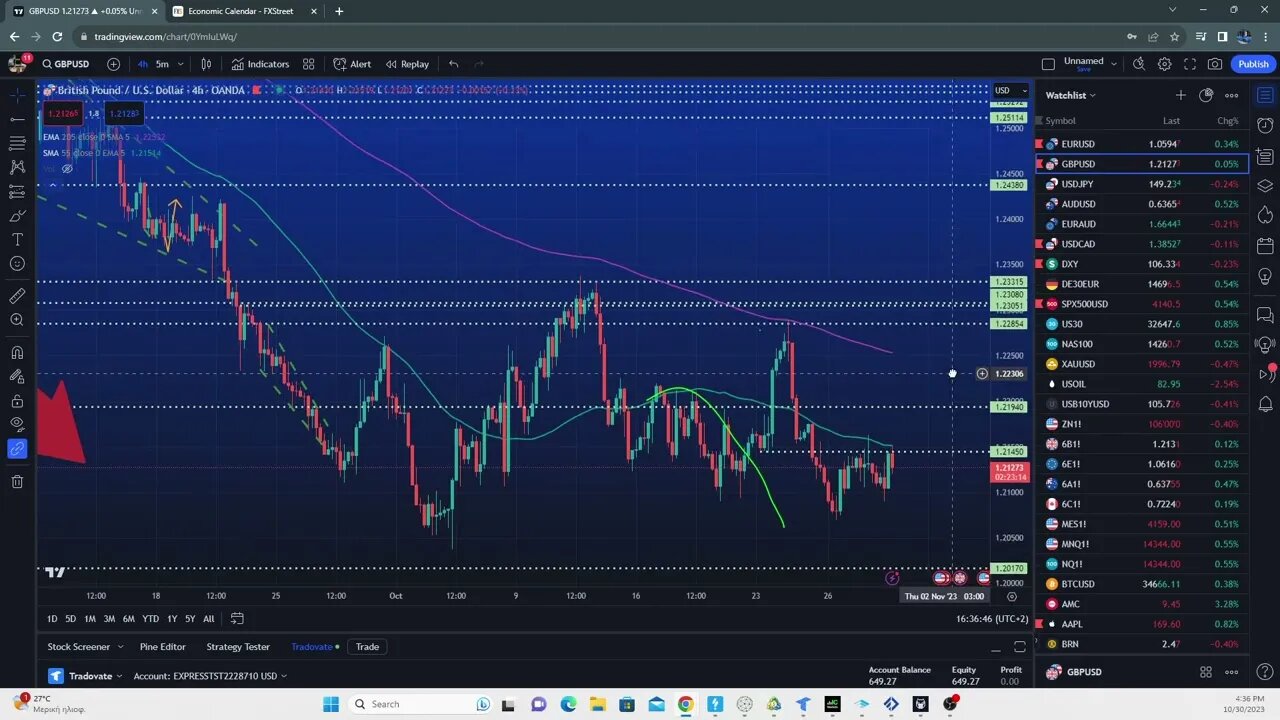The height and width of the screenshot is (720, 1280).
Task: Undo the last chart action
Action: click(x=453, y=64)
